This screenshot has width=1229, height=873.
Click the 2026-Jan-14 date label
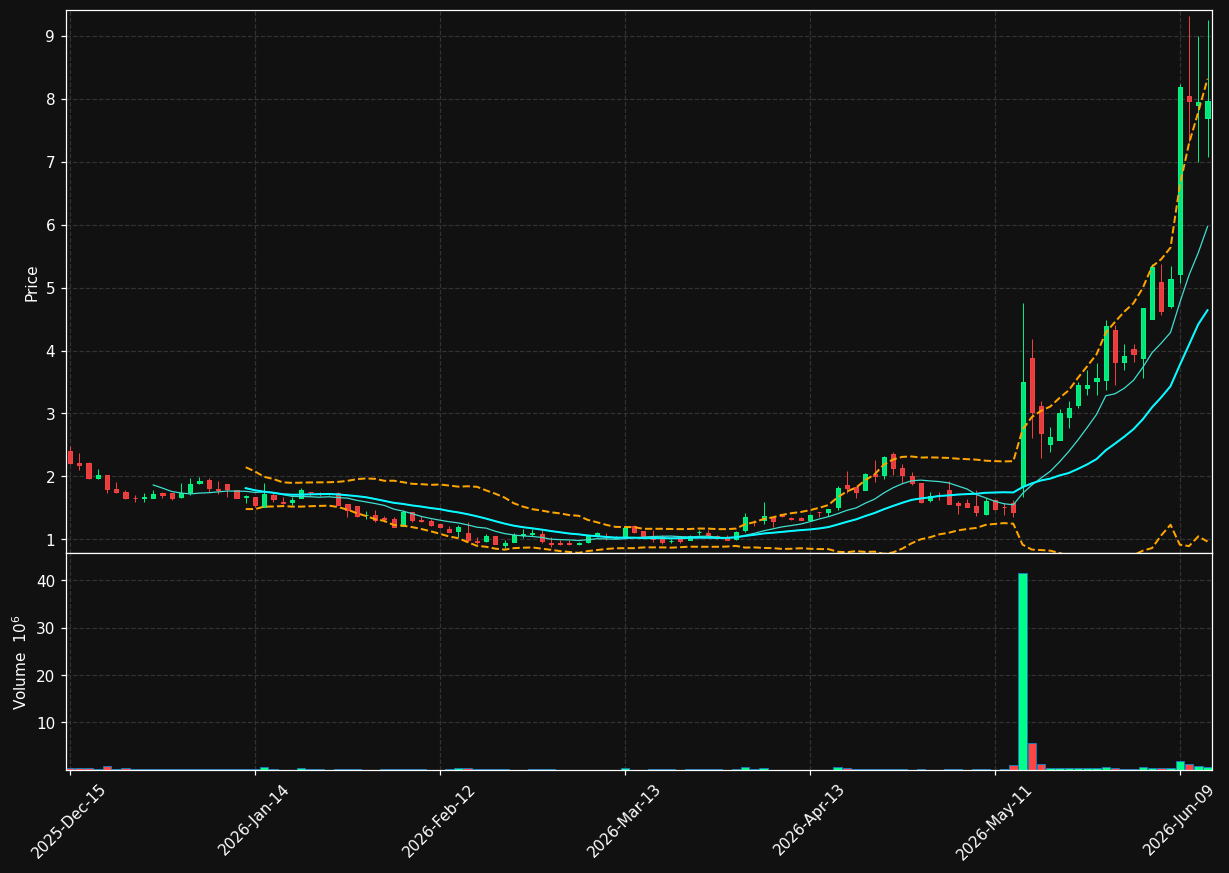tap(253, 821)
